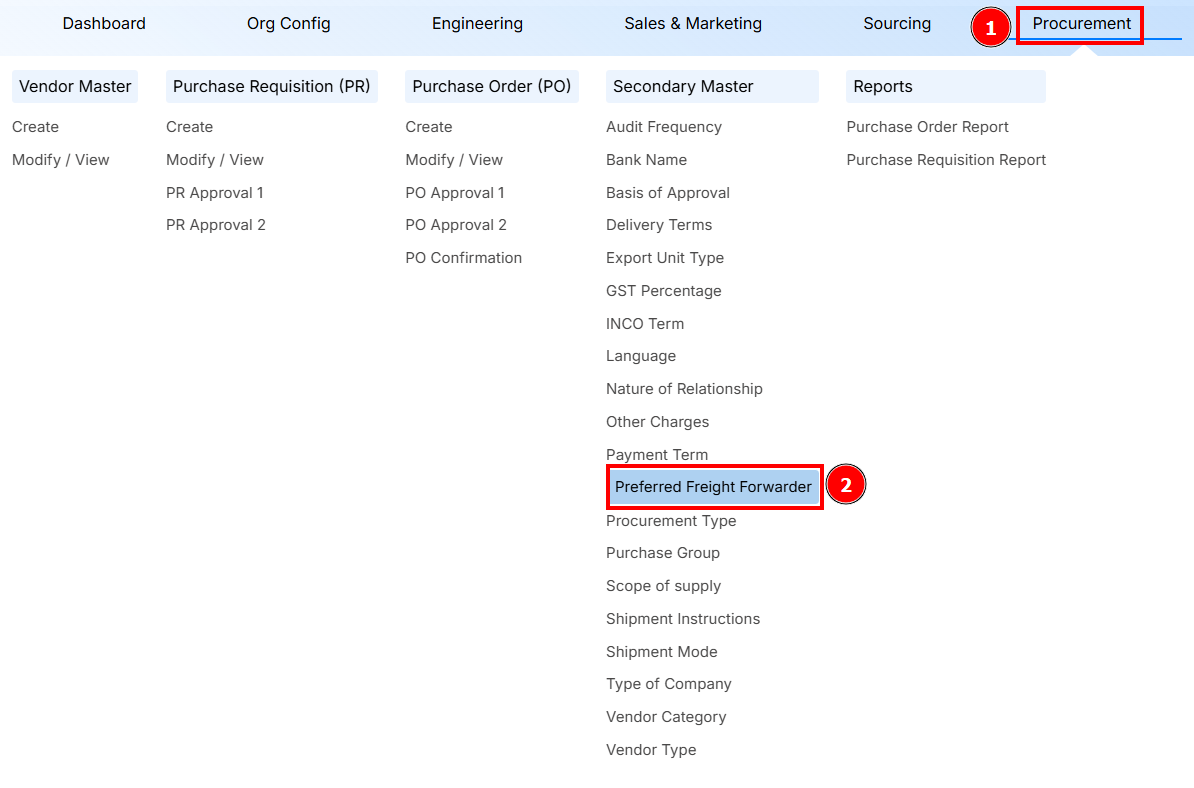1194x788 pixels.
Task: Open the GST Percentage settings
Action: pyautogui.click(x=663, y=290)
